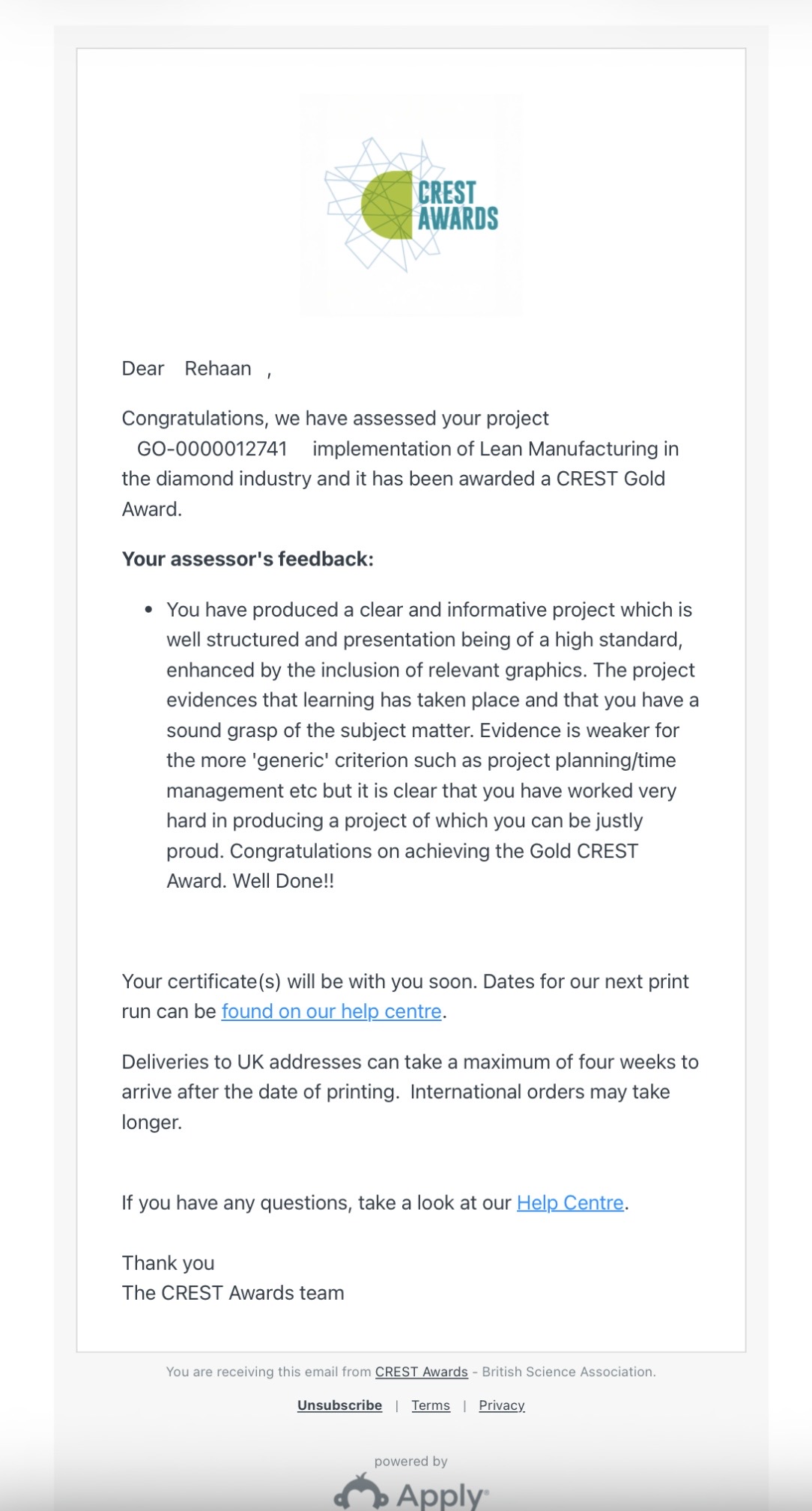Click the 'Your assessor's feedback:' heading

247,559
